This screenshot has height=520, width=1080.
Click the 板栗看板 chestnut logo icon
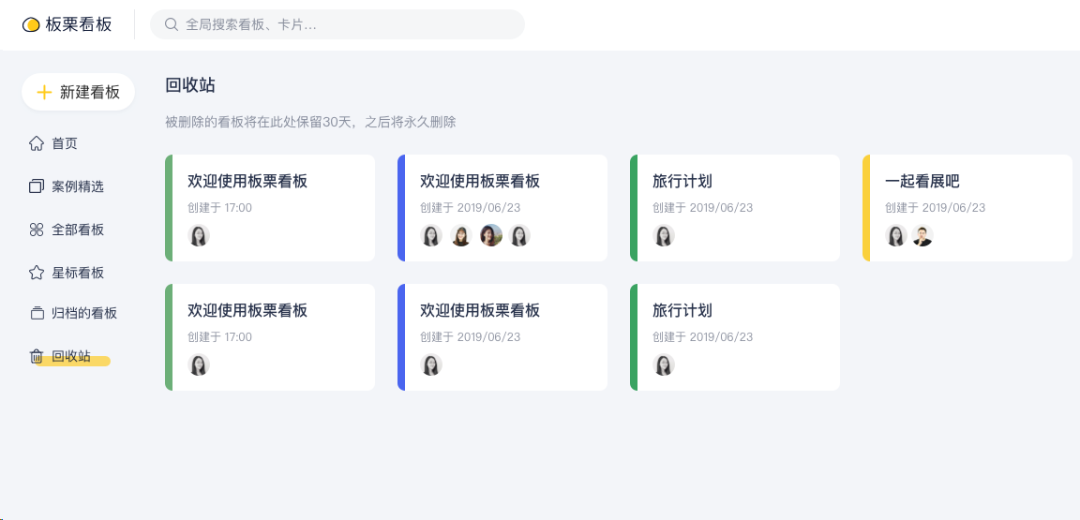pyautogui.click(x=31, y=25)
